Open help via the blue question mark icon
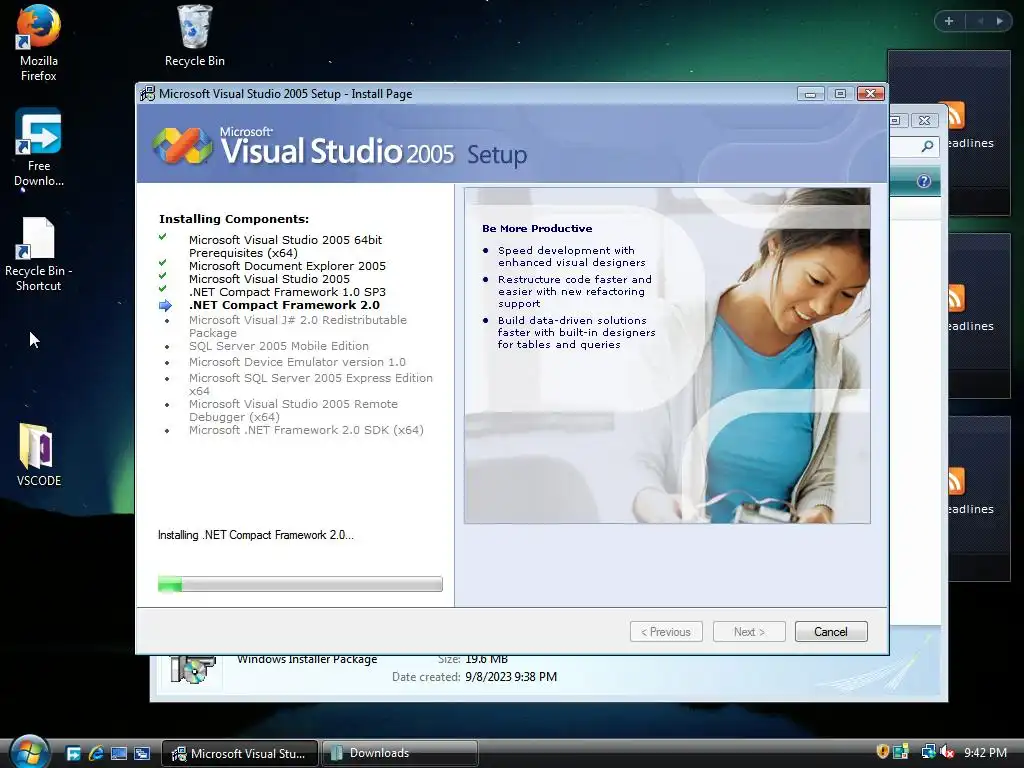This screenshot has height=768, width=1024. (x=923, y=182)
